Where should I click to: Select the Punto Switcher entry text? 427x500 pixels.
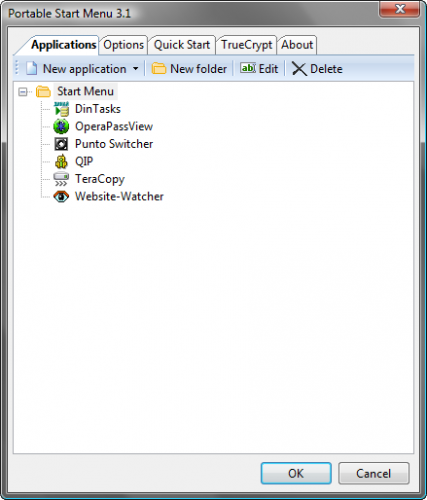(114, 144)
